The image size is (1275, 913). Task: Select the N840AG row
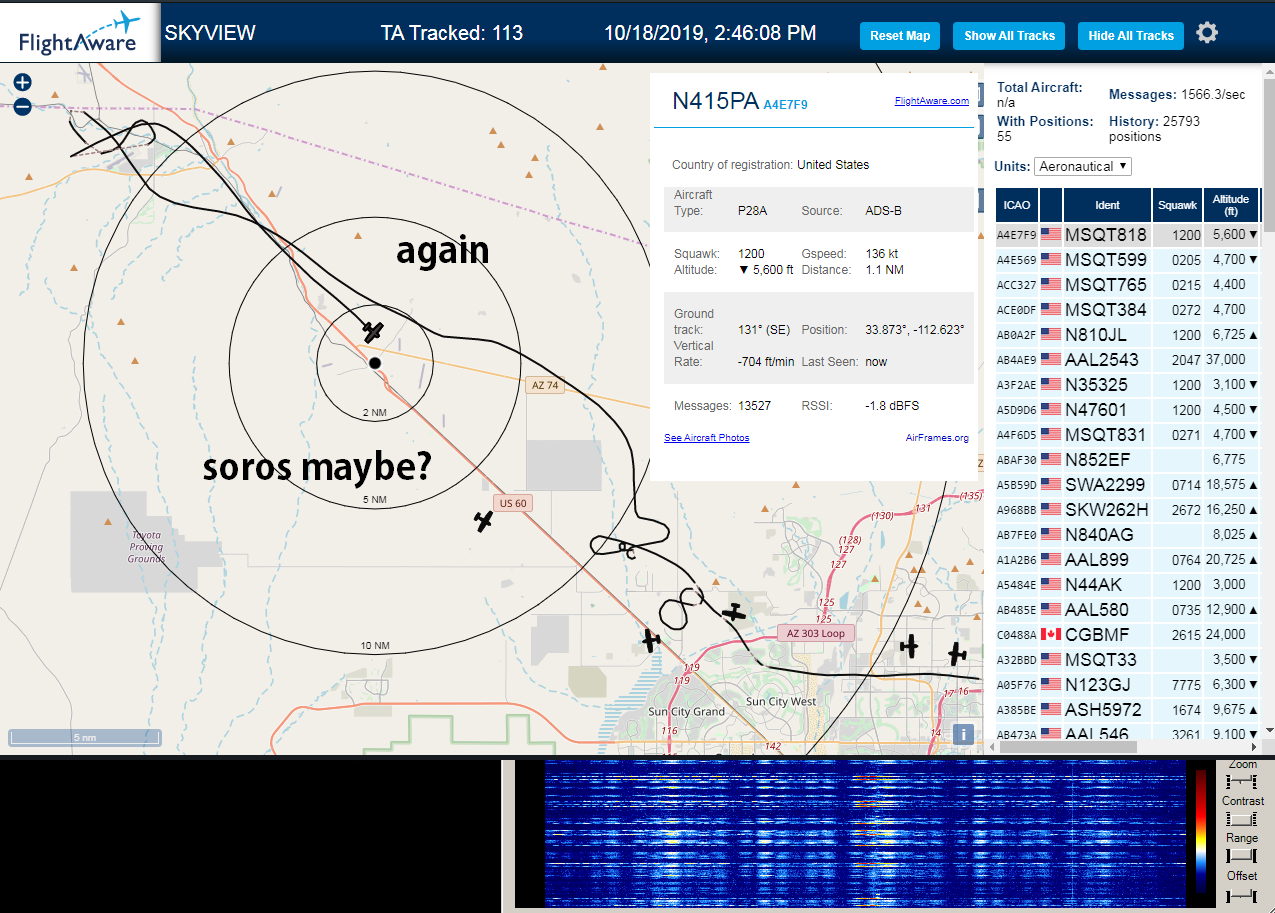point(1128,535)
